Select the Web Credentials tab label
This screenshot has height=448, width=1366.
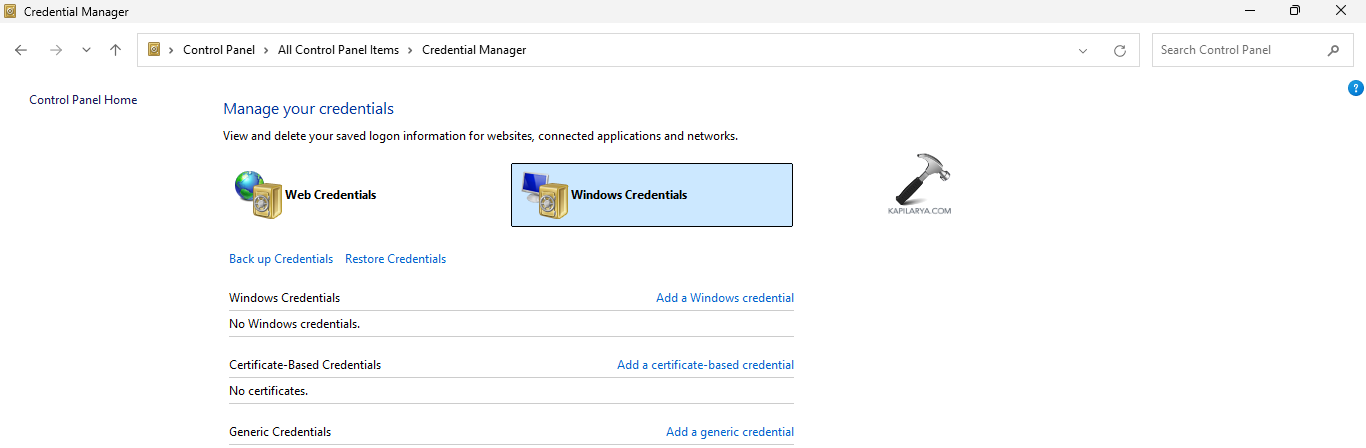[330, 195]
